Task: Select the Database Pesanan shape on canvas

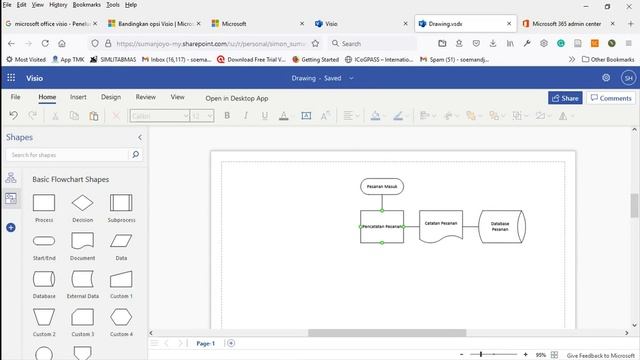Action: 502,227
